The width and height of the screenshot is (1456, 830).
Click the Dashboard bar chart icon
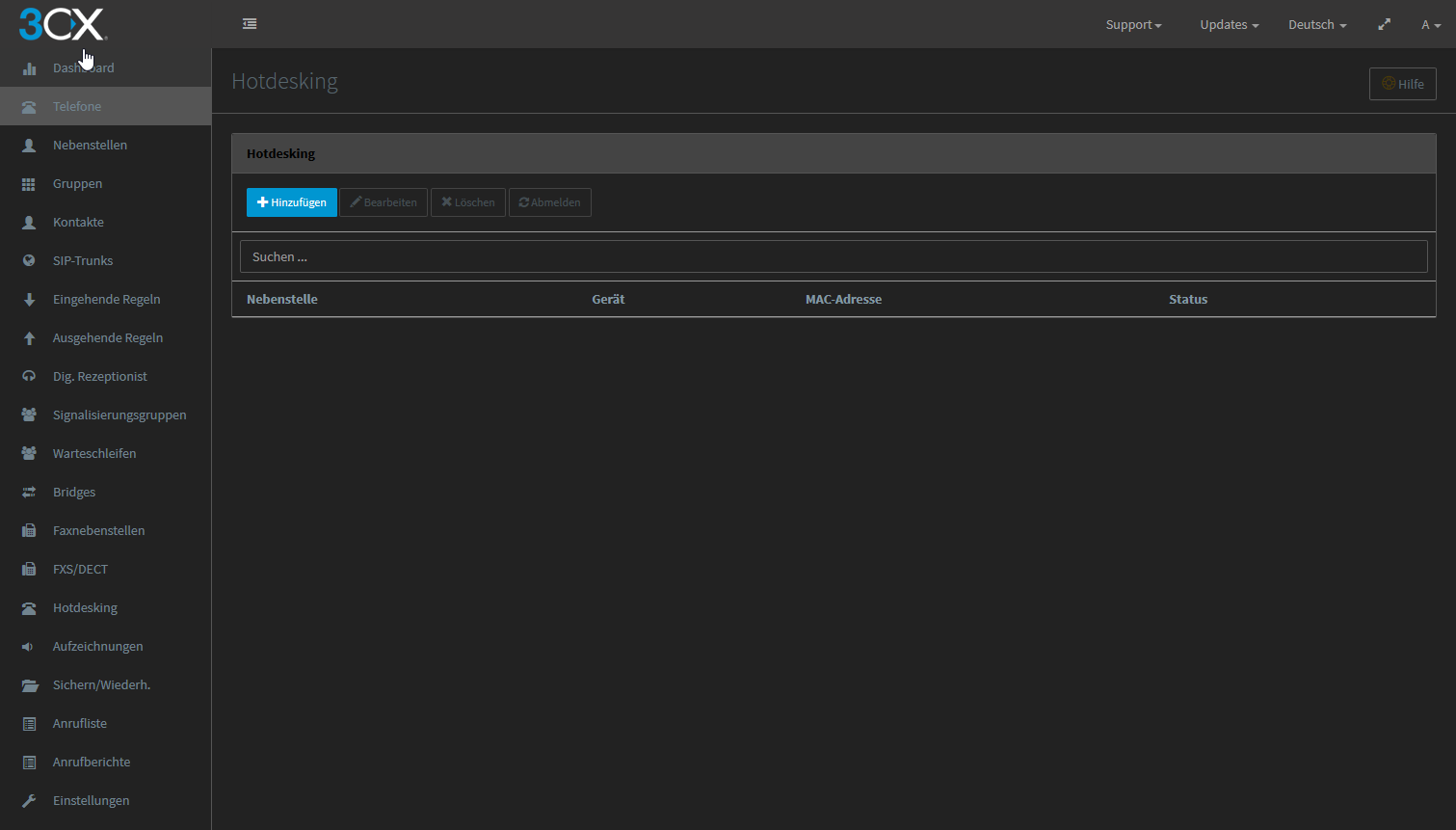point(29,68)
